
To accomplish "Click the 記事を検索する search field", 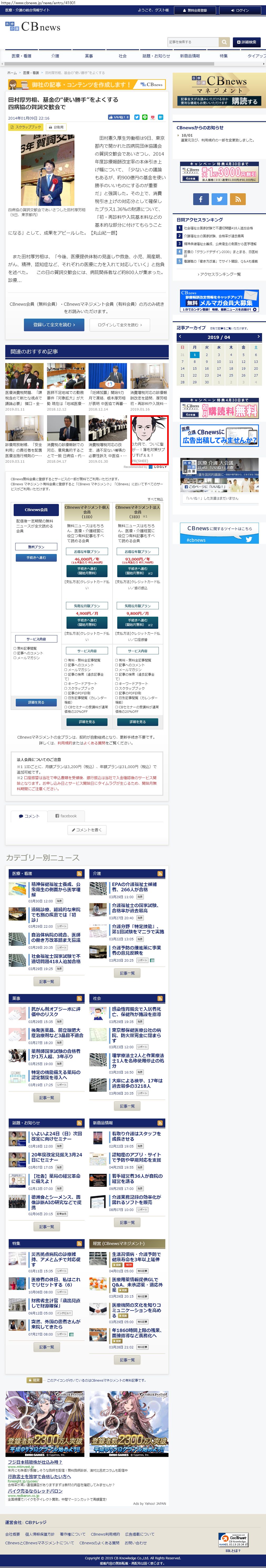I will [x=194, y=42].
